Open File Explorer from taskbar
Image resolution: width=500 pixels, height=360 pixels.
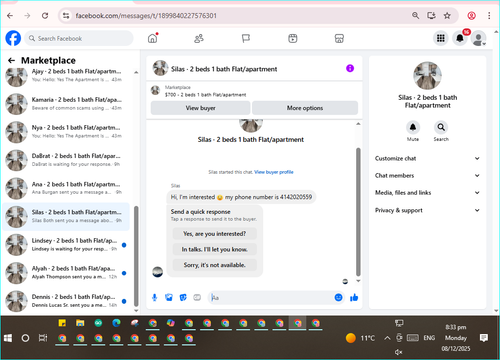coord(80,323)
